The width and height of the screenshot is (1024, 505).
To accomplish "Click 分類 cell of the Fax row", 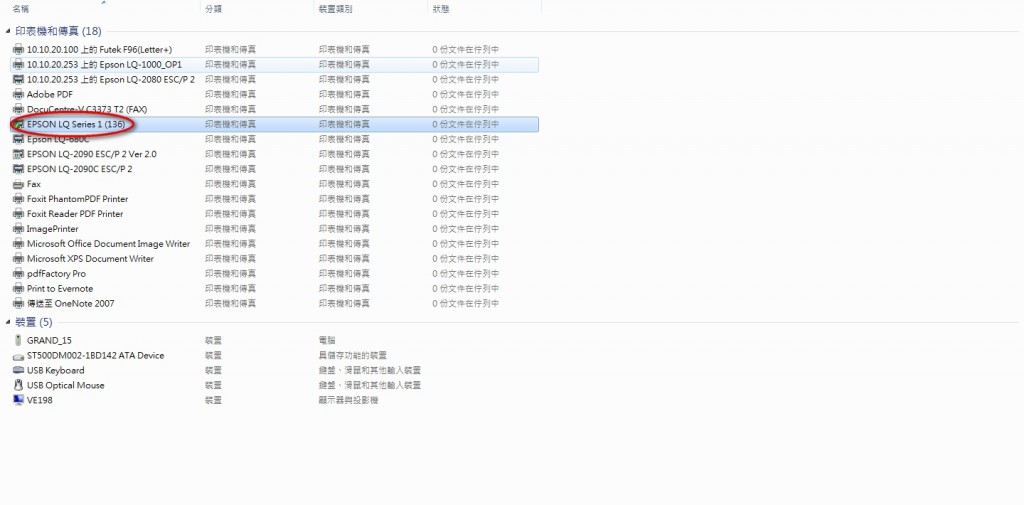I will pyautogui.click(x=231, y=184).
